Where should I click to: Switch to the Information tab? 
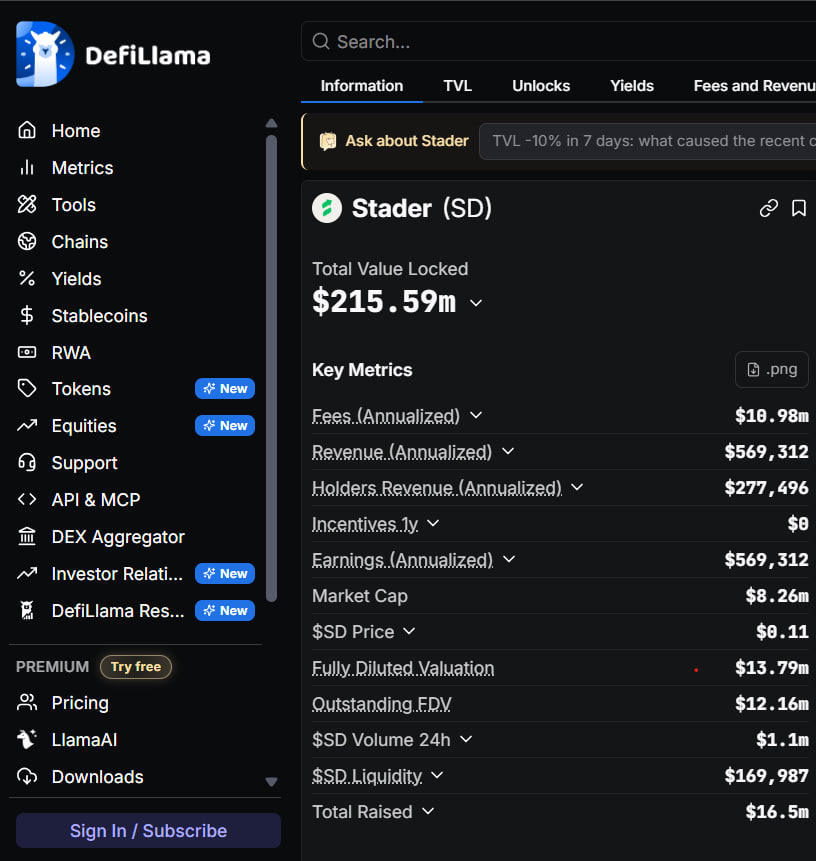point(362,86)
